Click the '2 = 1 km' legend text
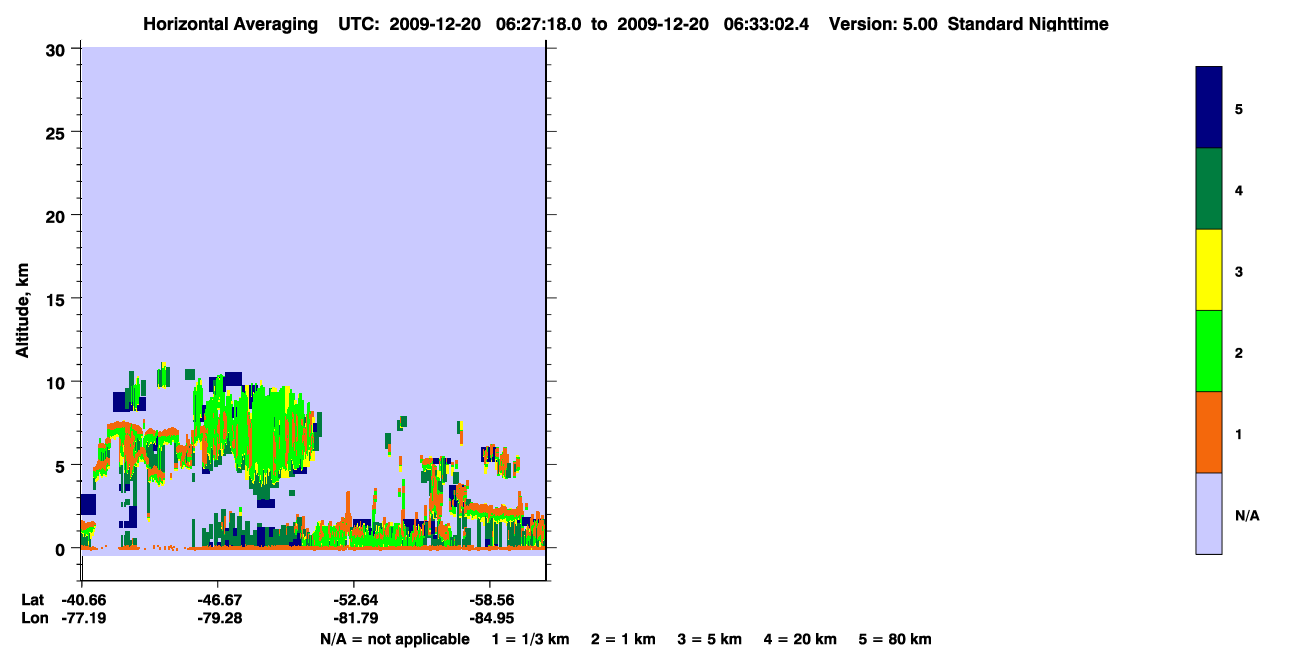1300x667 pixels. (623, 639)
